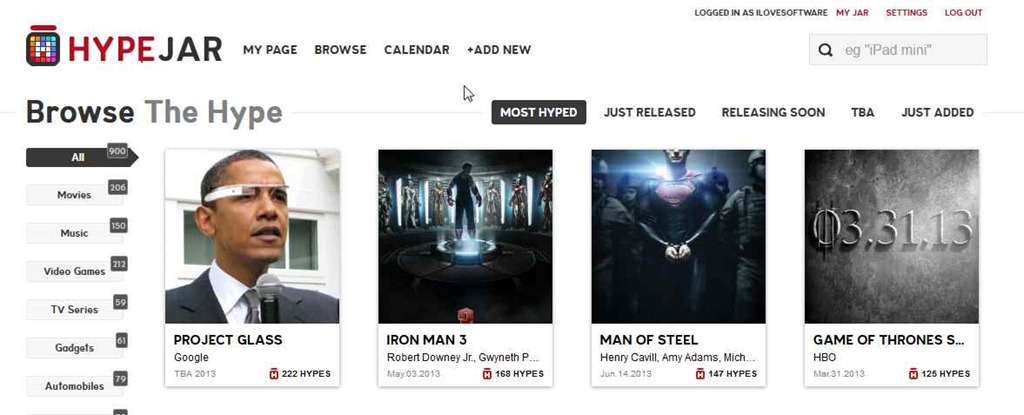Click into the search input field
This screenshot has width=1024, height=415.
898,50
